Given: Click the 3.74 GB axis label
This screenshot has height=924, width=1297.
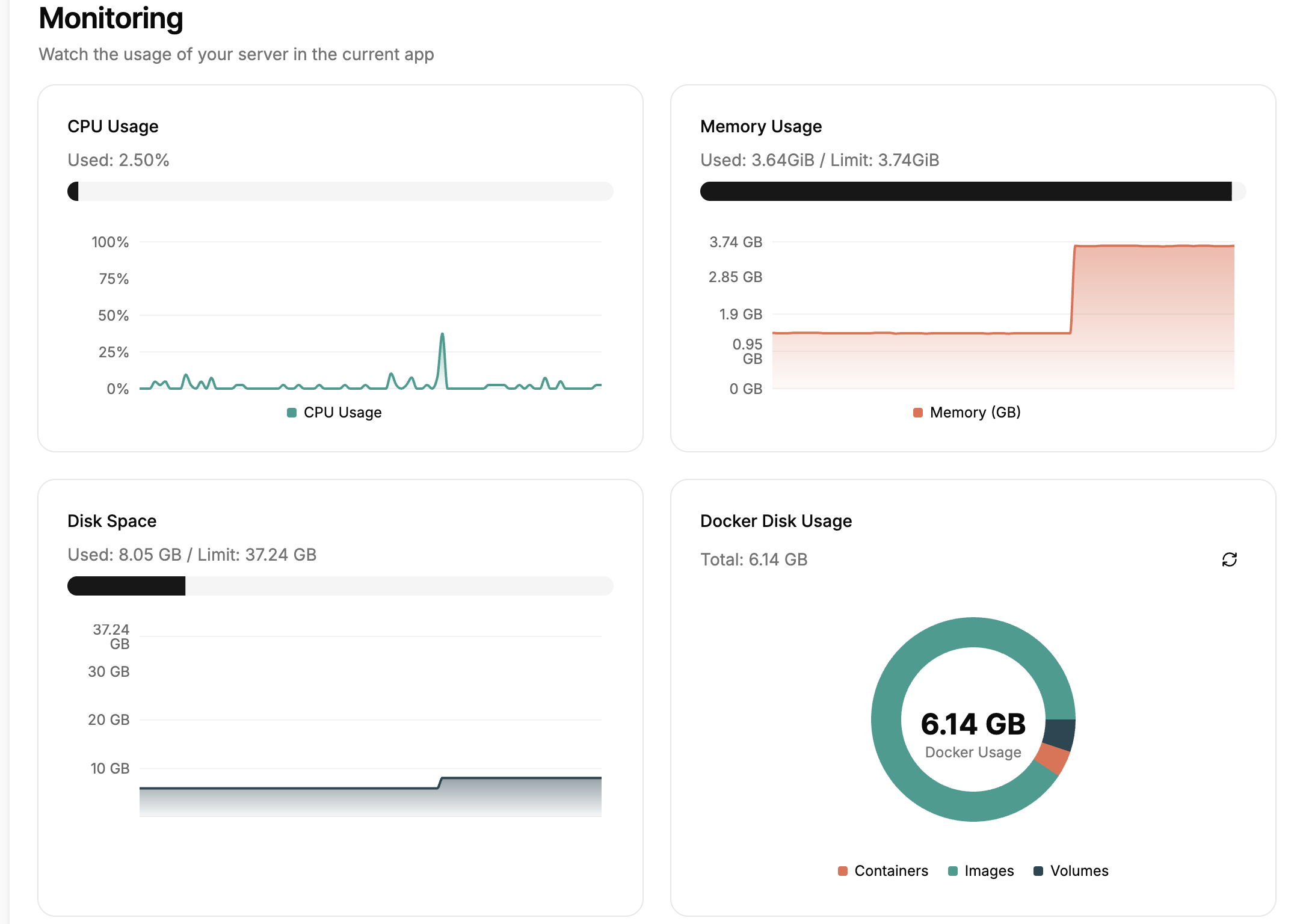Looking at the screenshot, I should pos(736,242).
